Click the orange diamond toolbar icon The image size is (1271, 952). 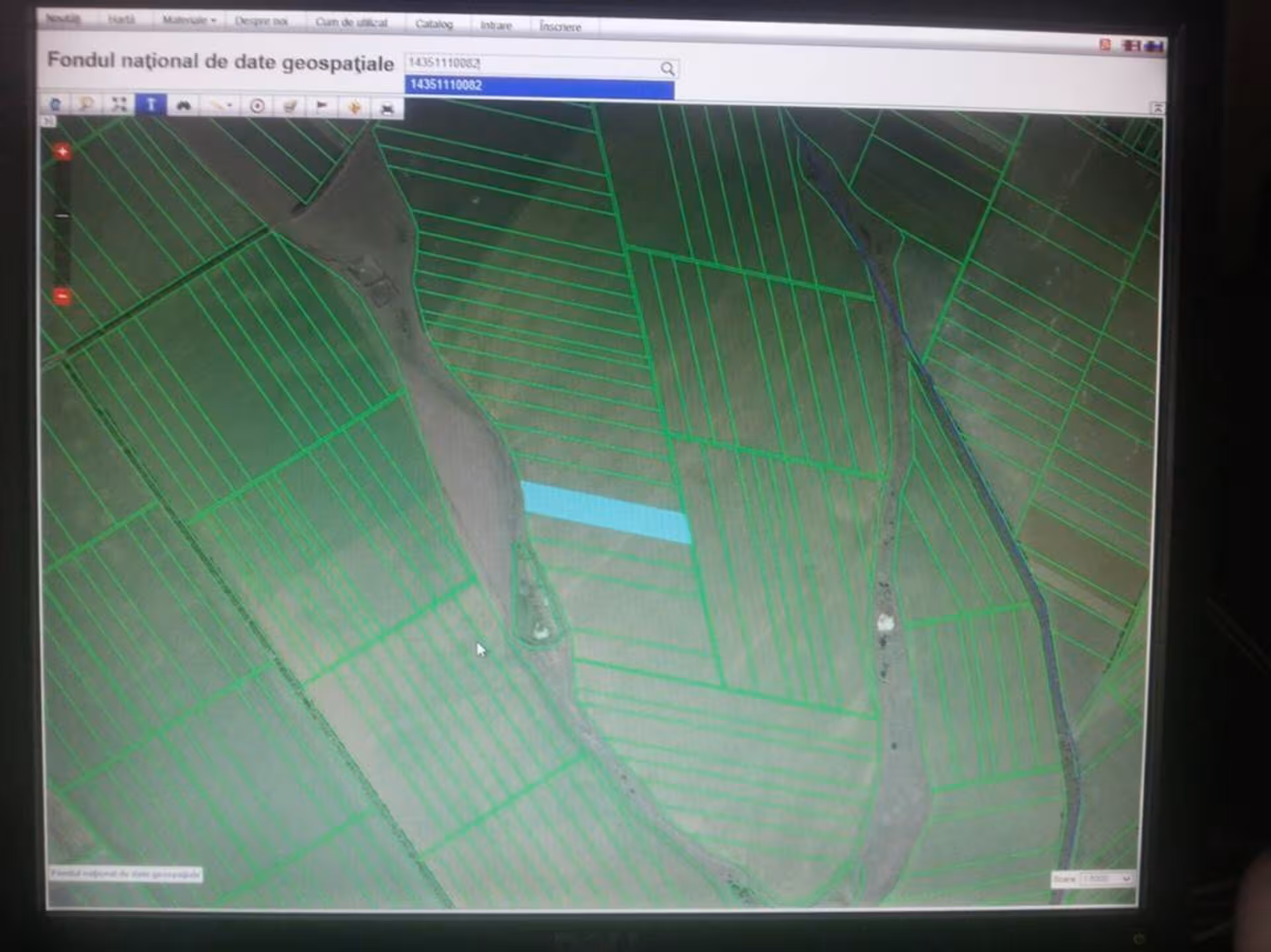tap(355, 107)
